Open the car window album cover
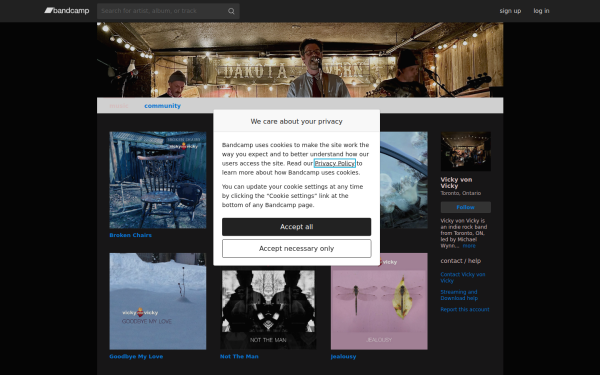 point(404,180)
